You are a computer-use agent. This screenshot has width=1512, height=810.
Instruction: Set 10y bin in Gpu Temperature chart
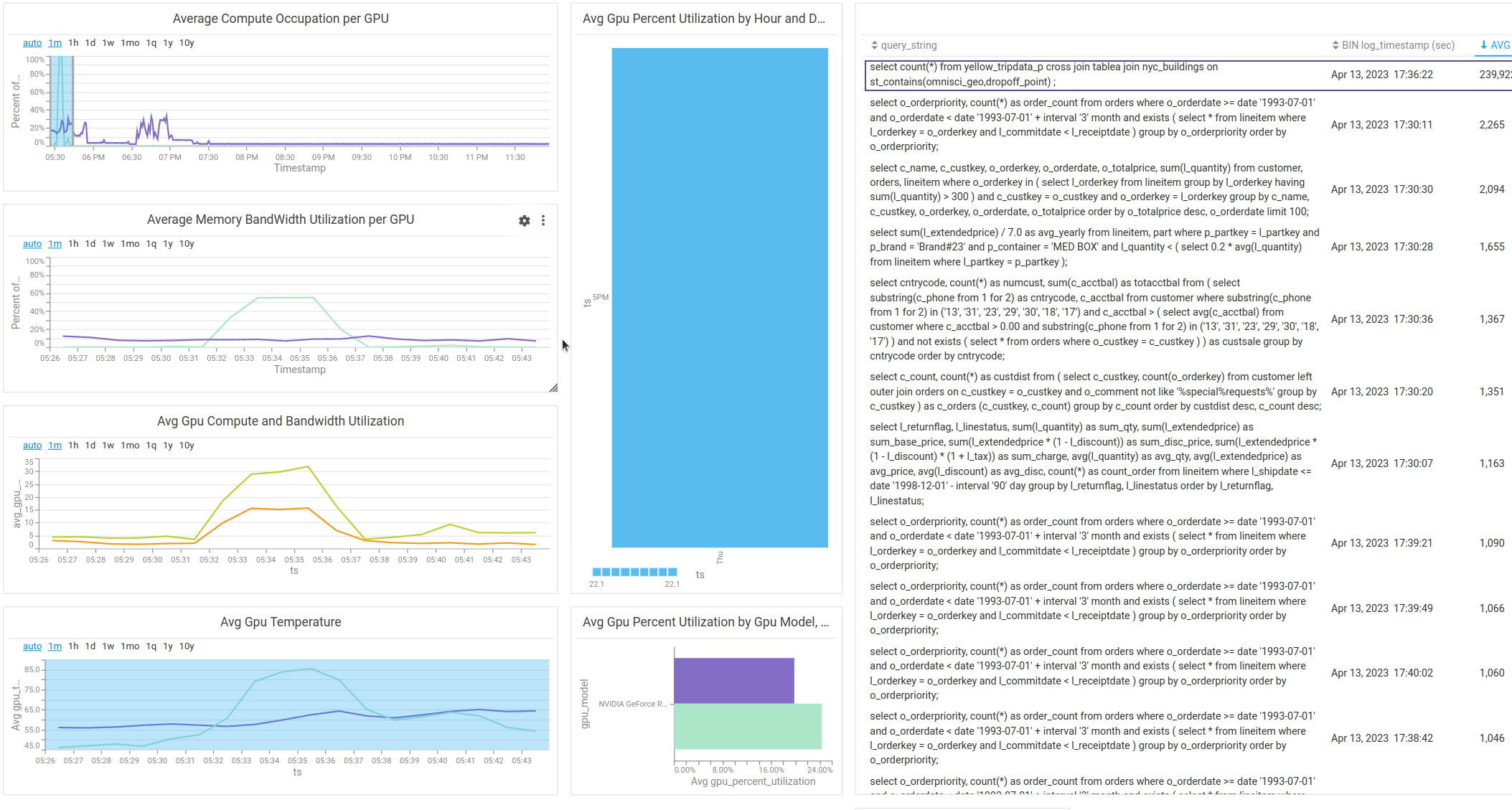[x=187, y=646]
